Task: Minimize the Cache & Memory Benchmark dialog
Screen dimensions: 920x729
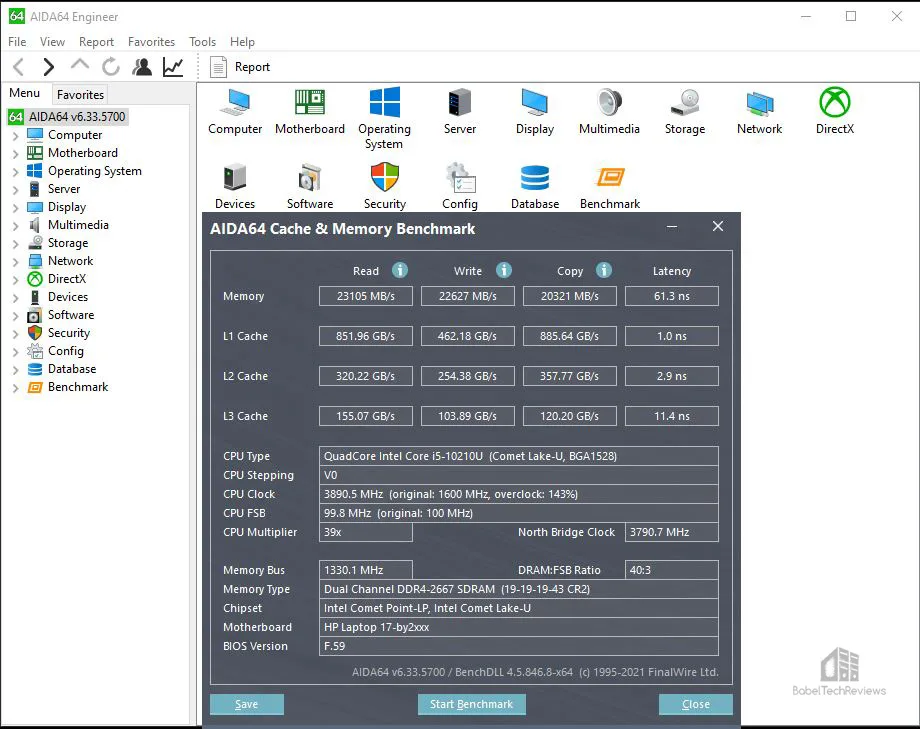Action: pos(672,227)
